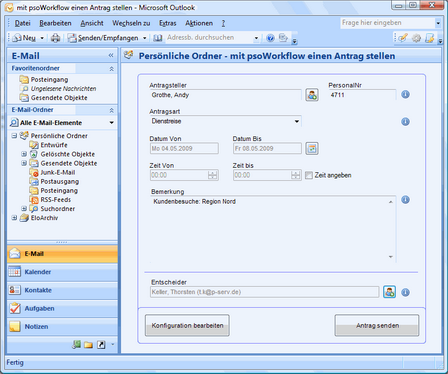
Task: Collapse the Persönliche Ordner tree node
Action: coord(14,136)
